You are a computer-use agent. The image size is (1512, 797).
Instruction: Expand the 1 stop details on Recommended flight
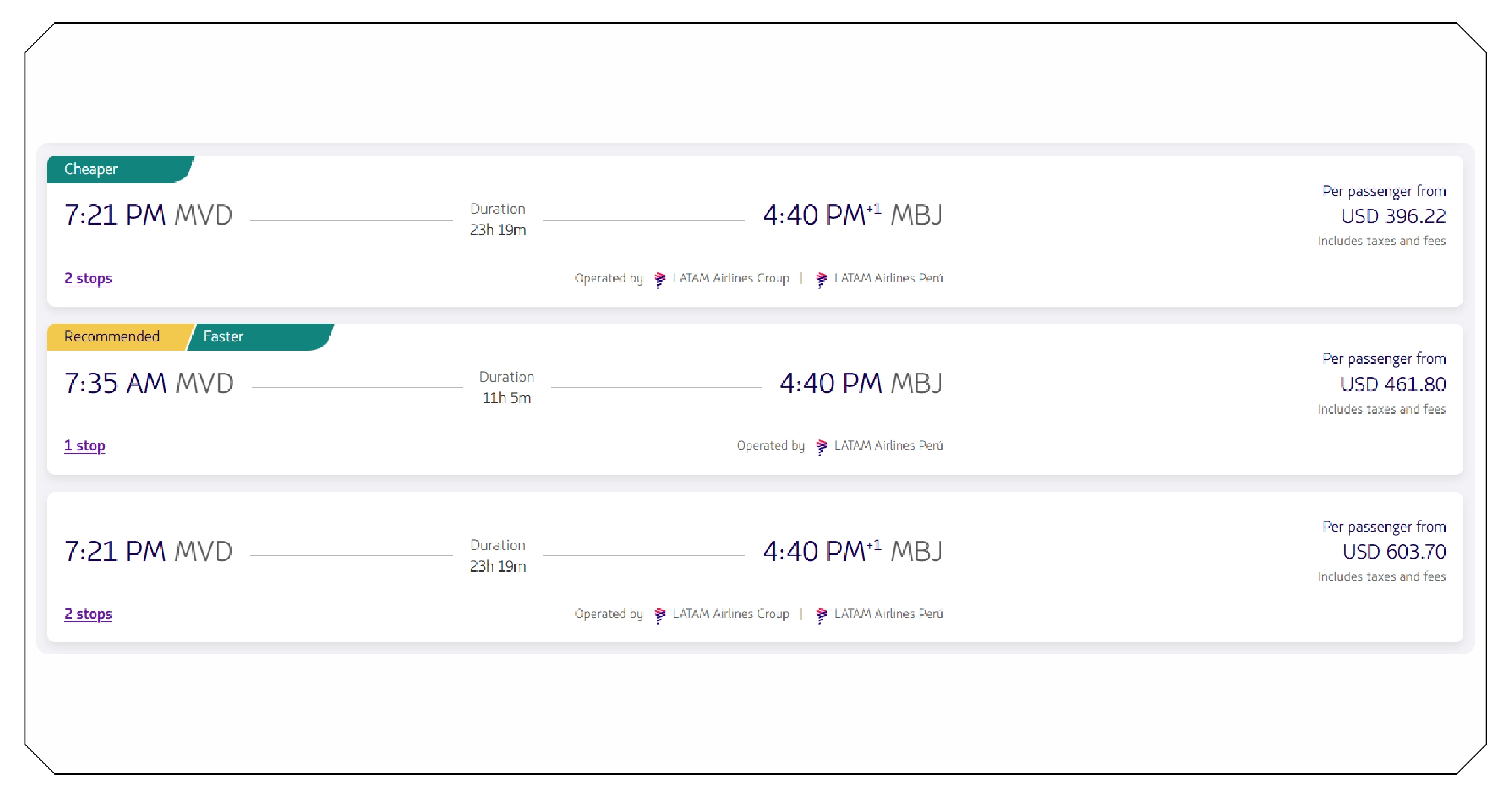point(84,446)
